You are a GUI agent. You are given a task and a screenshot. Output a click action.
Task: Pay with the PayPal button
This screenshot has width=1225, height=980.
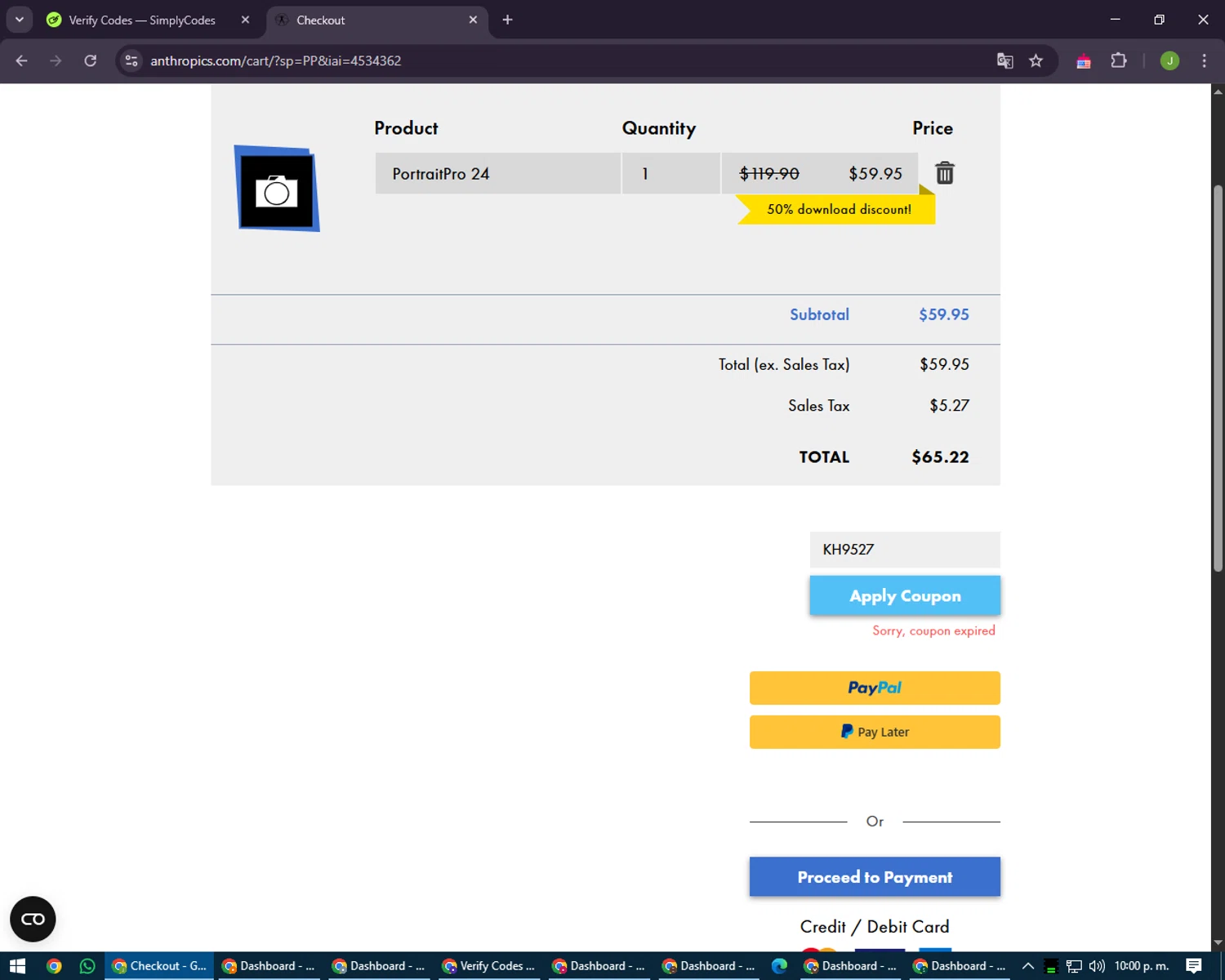click(875, 688)
